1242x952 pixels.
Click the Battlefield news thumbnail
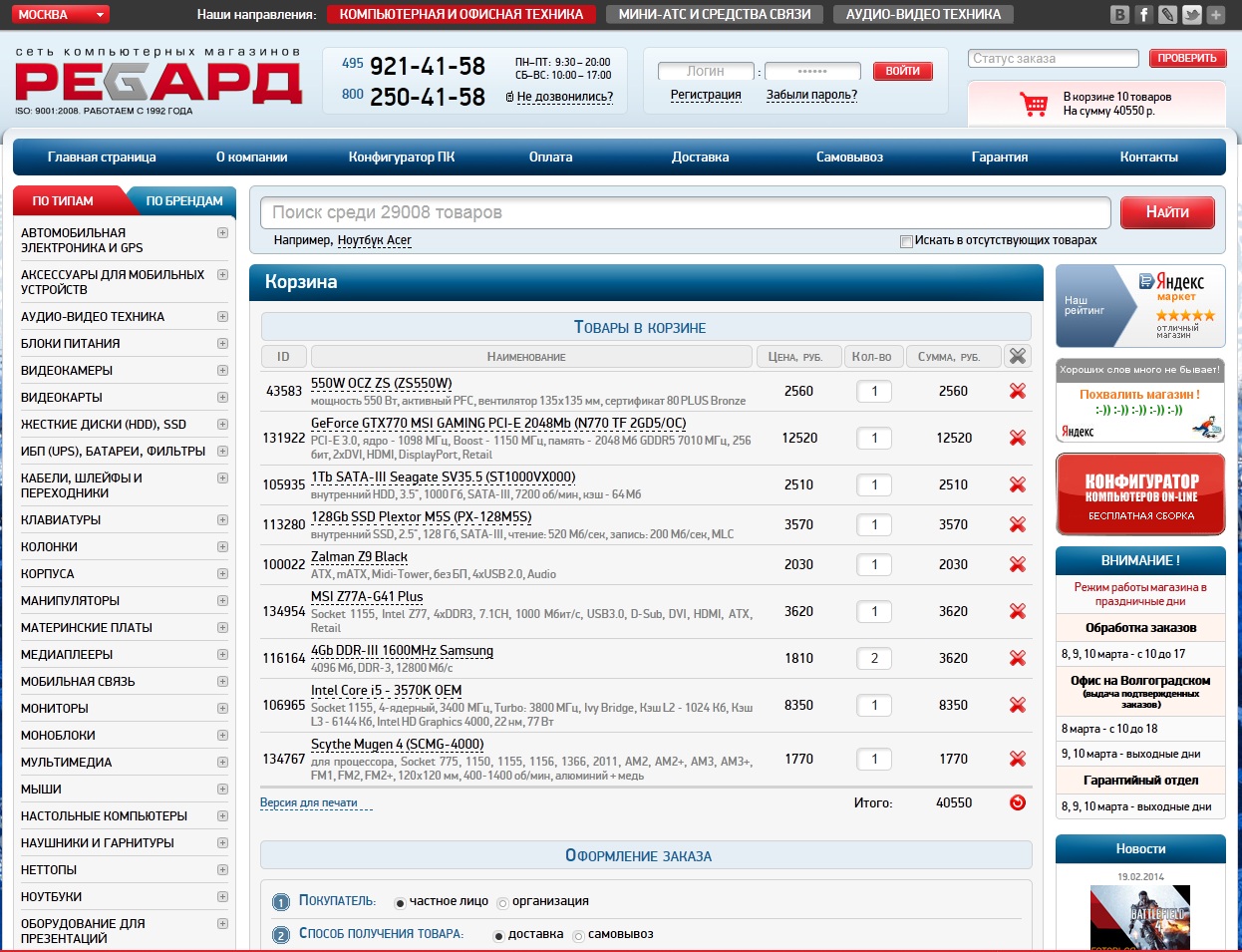(x=1140, y=918)
